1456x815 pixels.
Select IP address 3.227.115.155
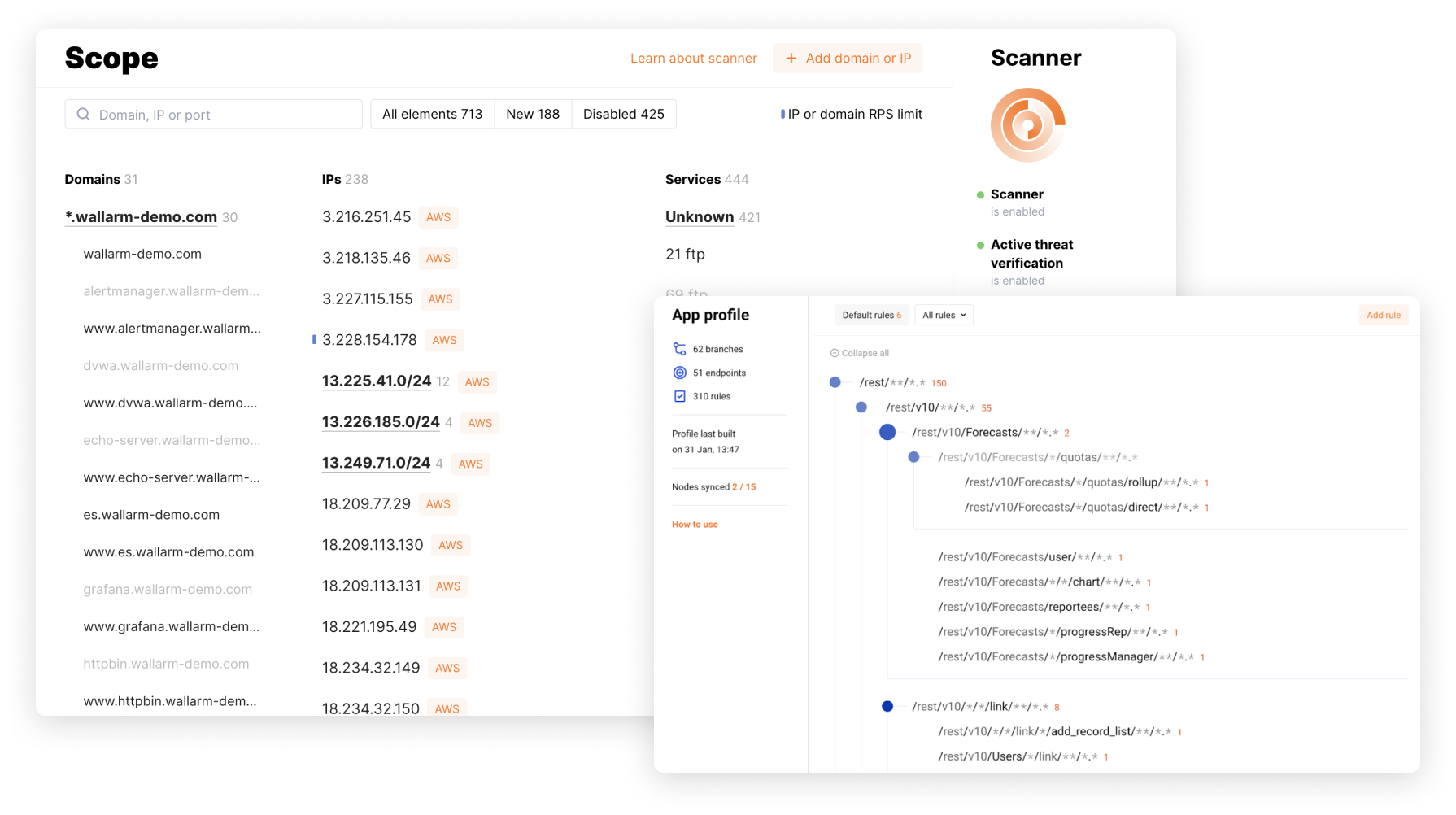coord(368,299)
